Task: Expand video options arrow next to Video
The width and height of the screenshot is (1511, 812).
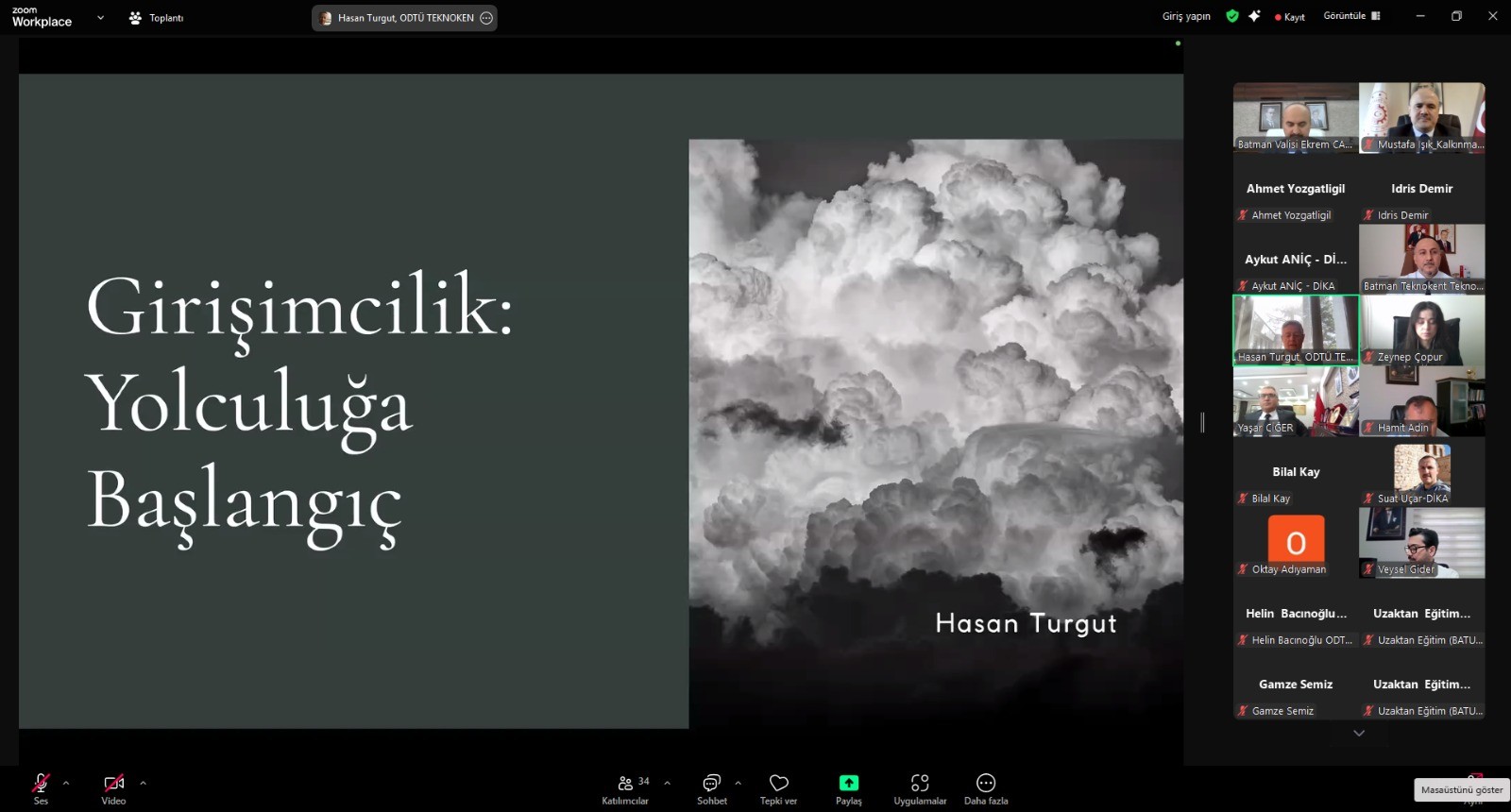Action: tap(143, 783)
